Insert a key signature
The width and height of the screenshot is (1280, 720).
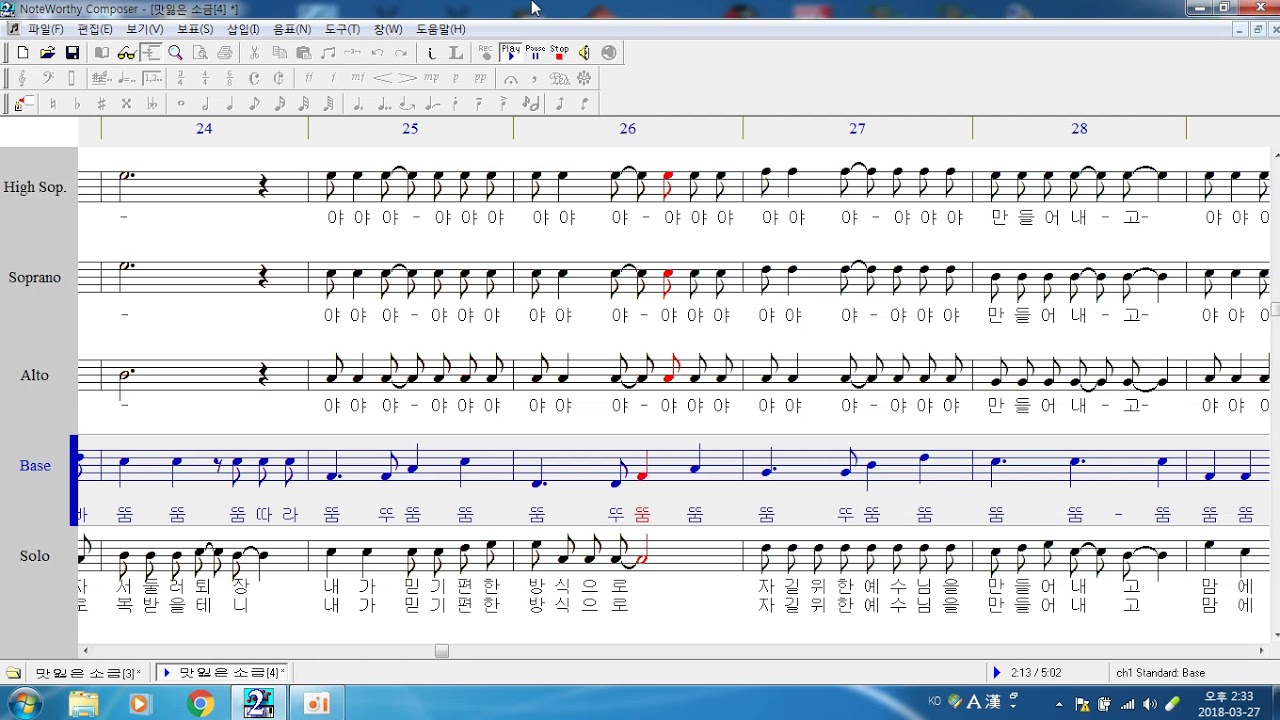coord(101,78)
